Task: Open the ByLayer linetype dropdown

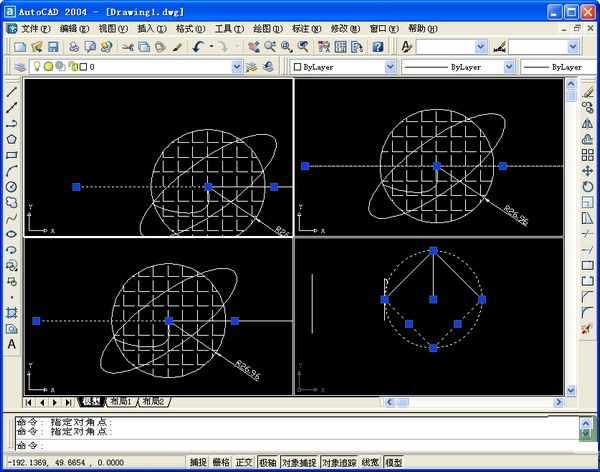Action: (509, 66)
